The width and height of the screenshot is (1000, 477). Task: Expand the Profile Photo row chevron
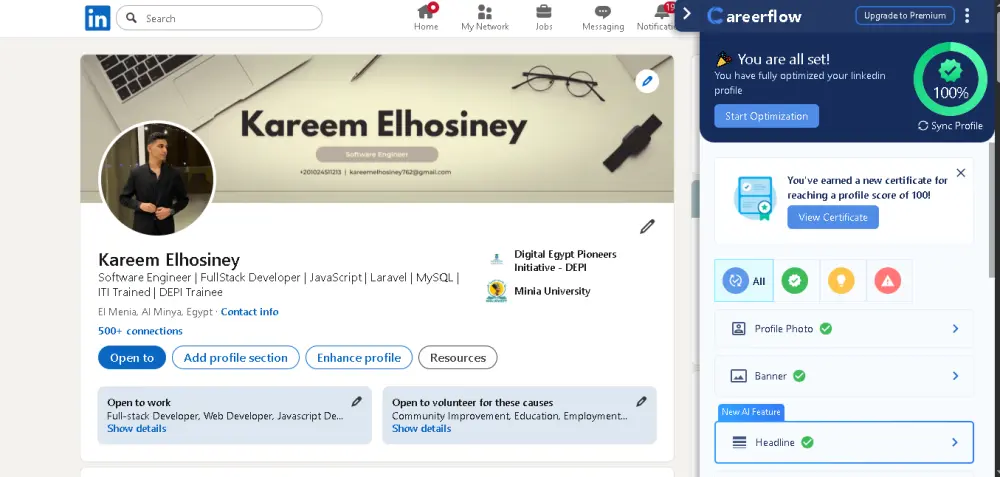click(955, 328)
